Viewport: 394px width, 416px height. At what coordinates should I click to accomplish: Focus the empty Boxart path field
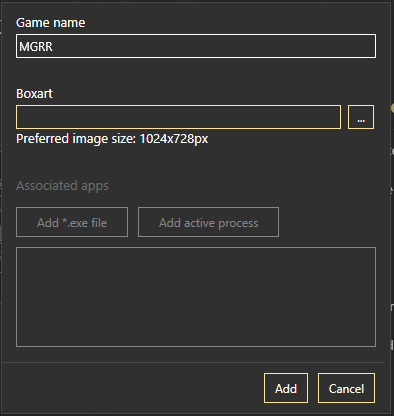[x=178, y=117]
